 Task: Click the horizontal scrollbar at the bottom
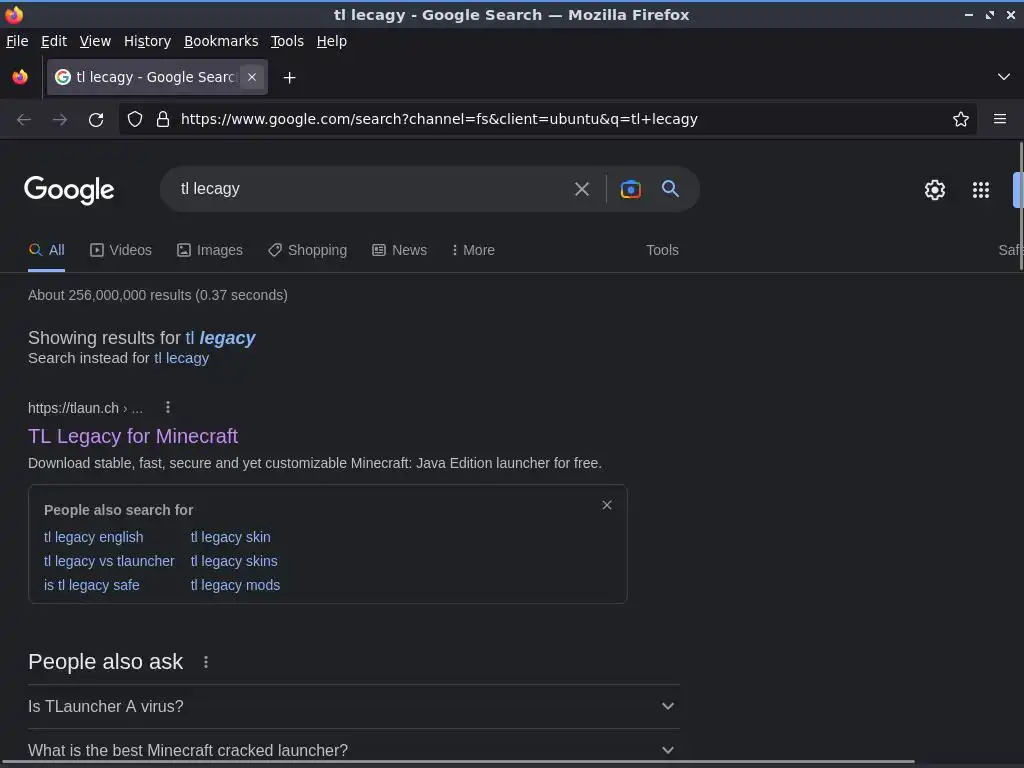point(457,762)
